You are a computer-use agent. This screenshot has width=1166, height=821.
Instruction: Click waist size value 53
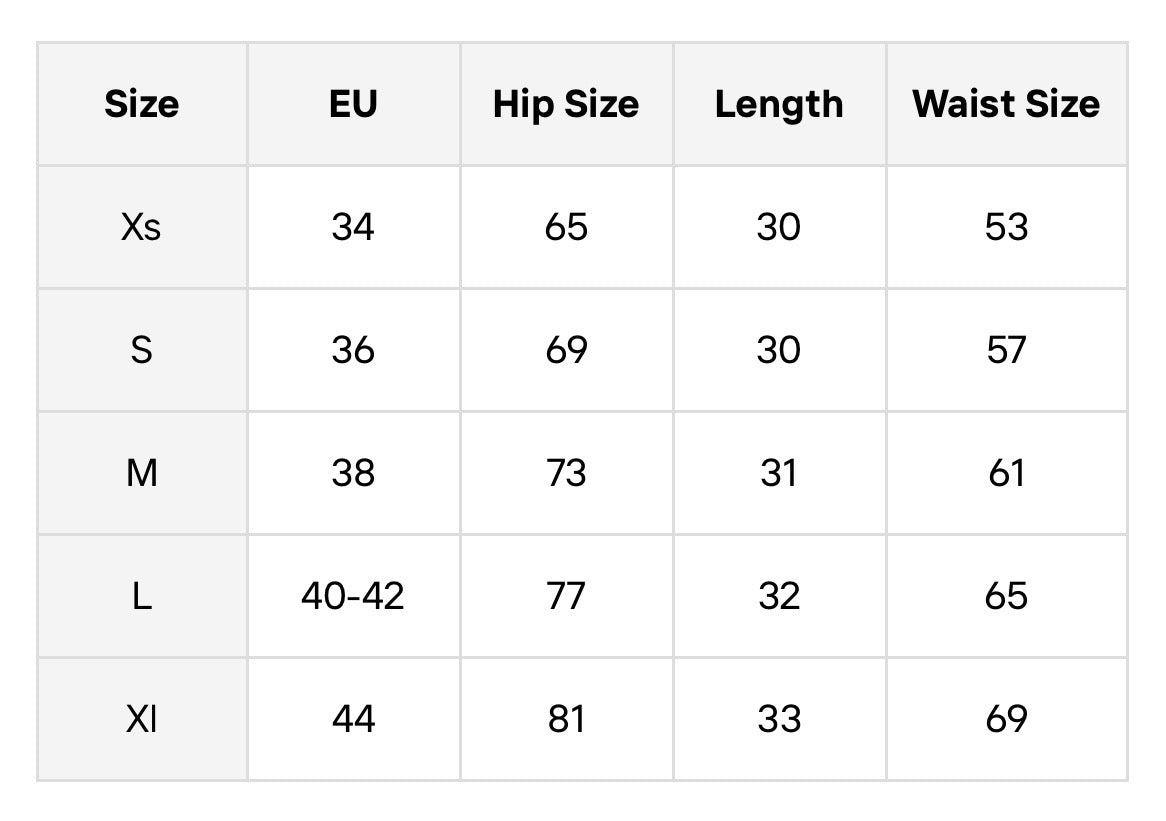[x=1007, y=227]
